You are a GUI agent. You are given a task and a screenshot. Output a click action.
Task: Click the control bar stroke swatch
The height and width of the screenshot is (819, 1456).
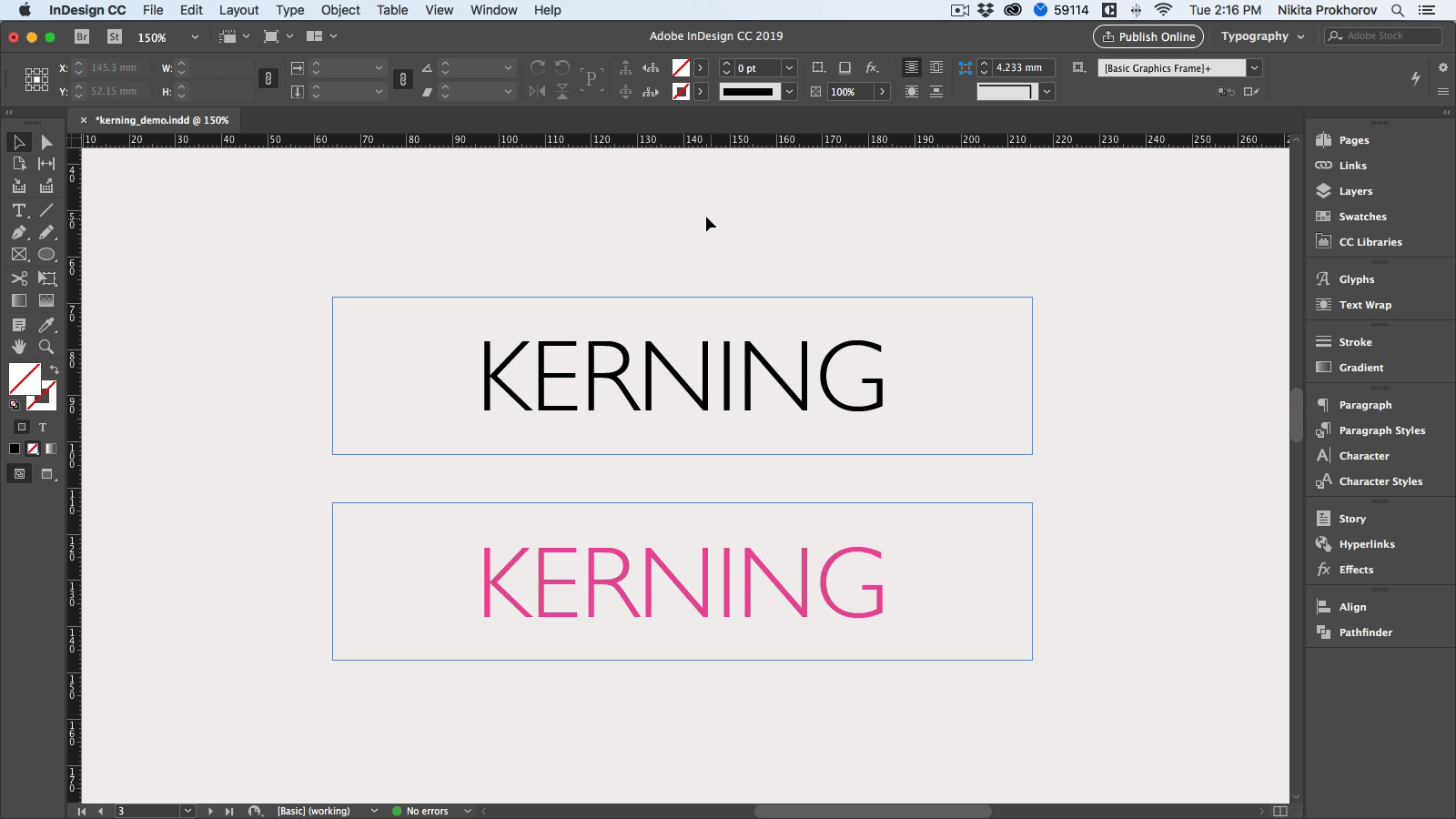click(681, 92)
